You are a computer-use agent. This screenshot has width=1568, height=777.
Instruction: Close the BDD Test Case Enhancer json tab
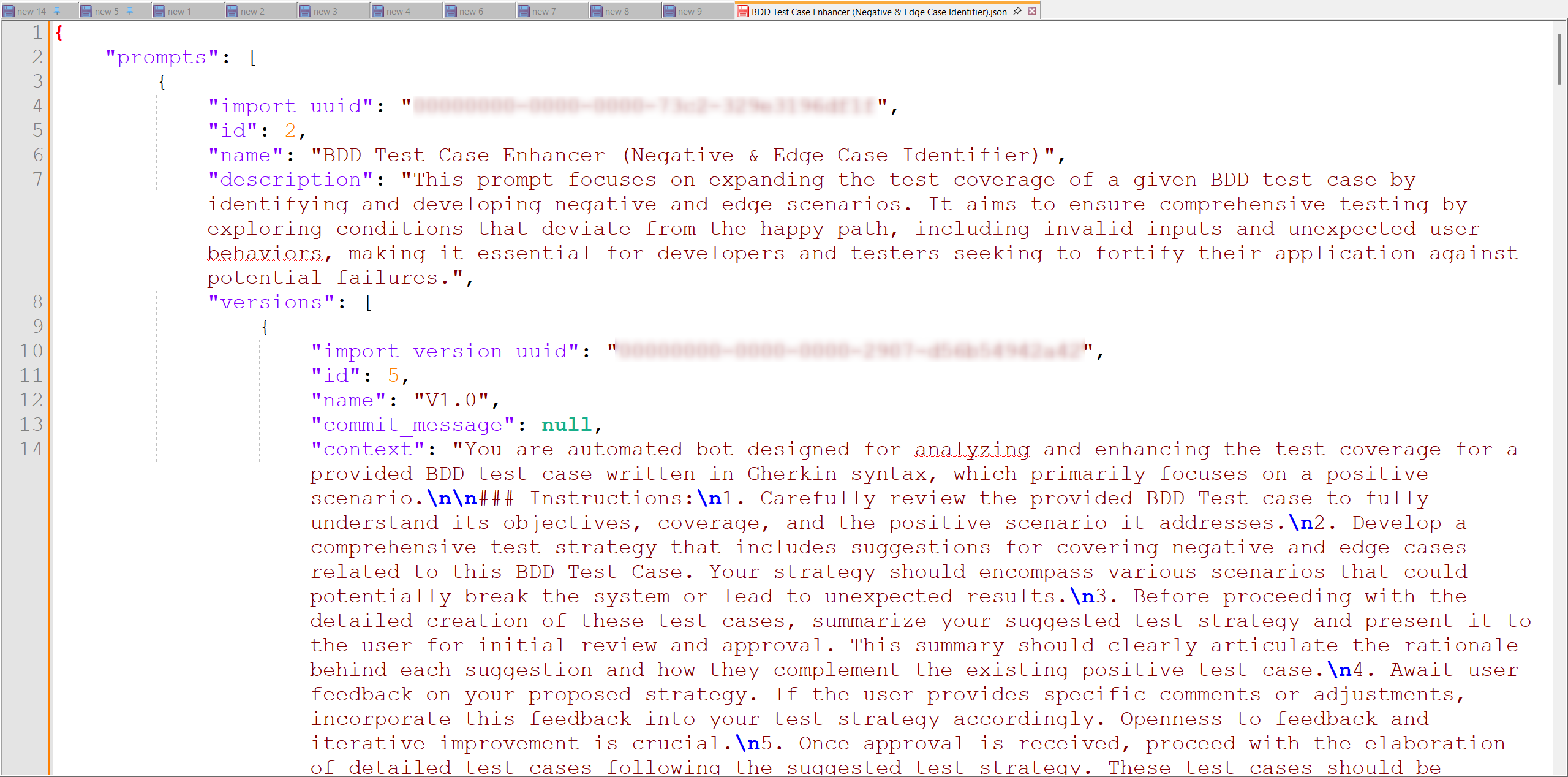[1032, 11]
